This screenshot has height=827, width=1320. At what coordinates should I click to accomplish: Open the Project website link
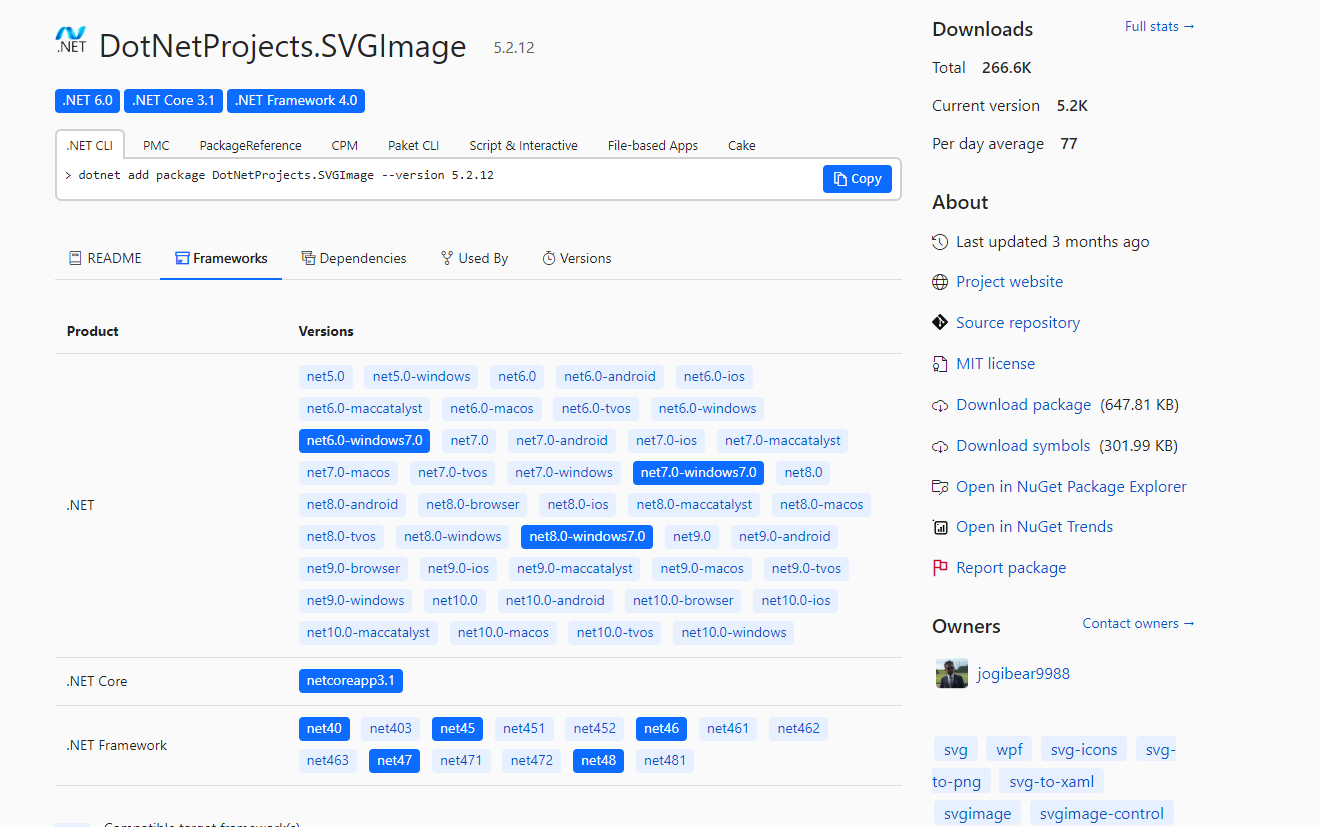1009,282
